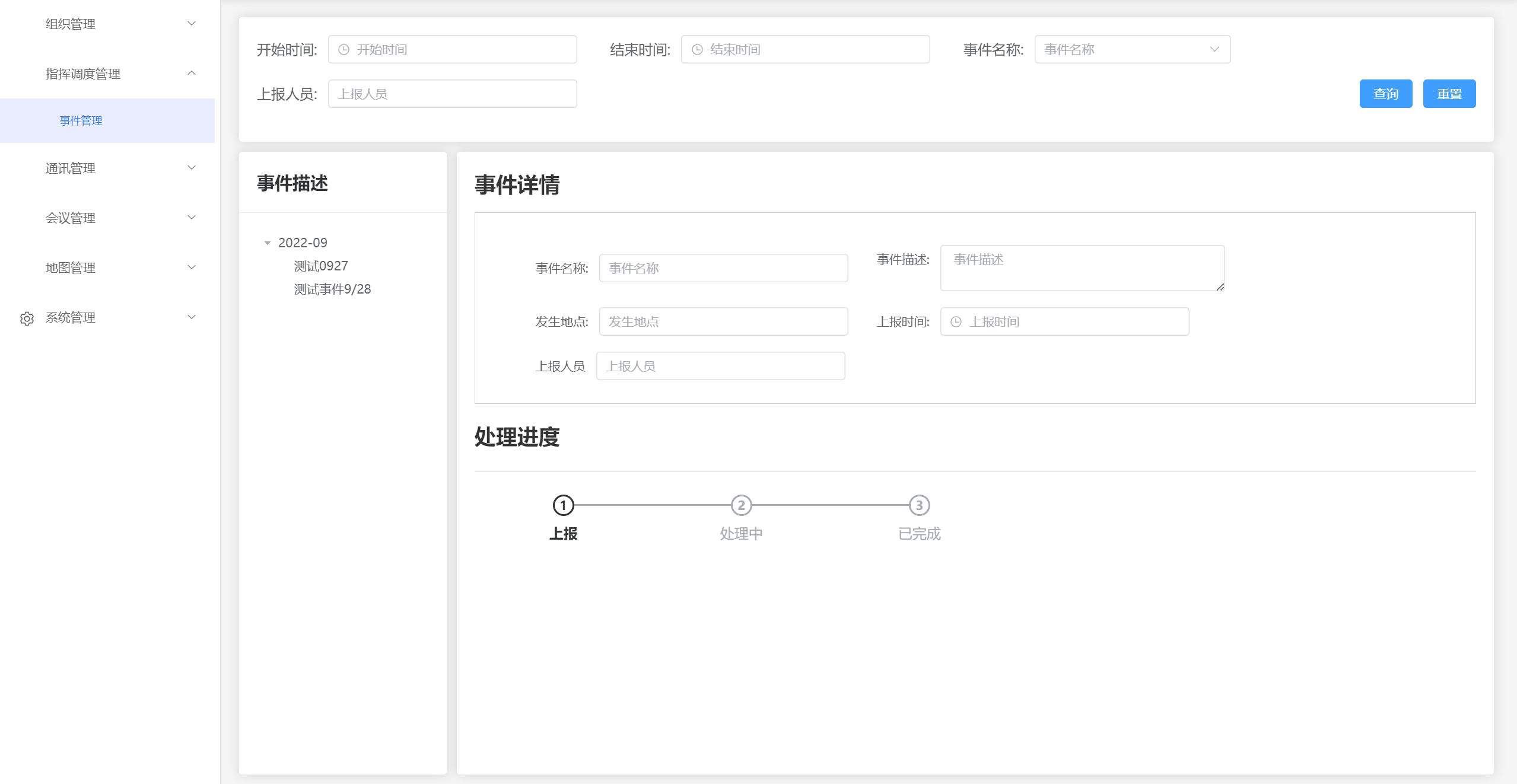
Task: Click the 事件详情 heading
Action: tap(517, 185)
